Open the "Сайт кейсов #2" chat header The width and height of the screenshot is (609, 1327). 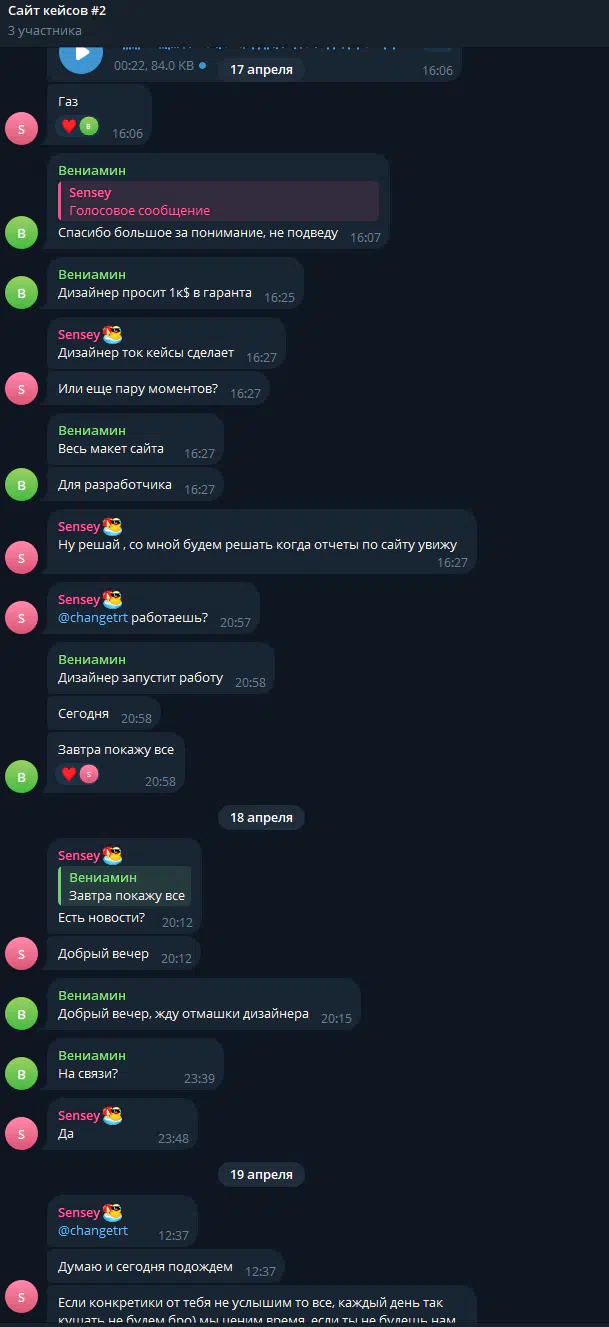[57, 11]
